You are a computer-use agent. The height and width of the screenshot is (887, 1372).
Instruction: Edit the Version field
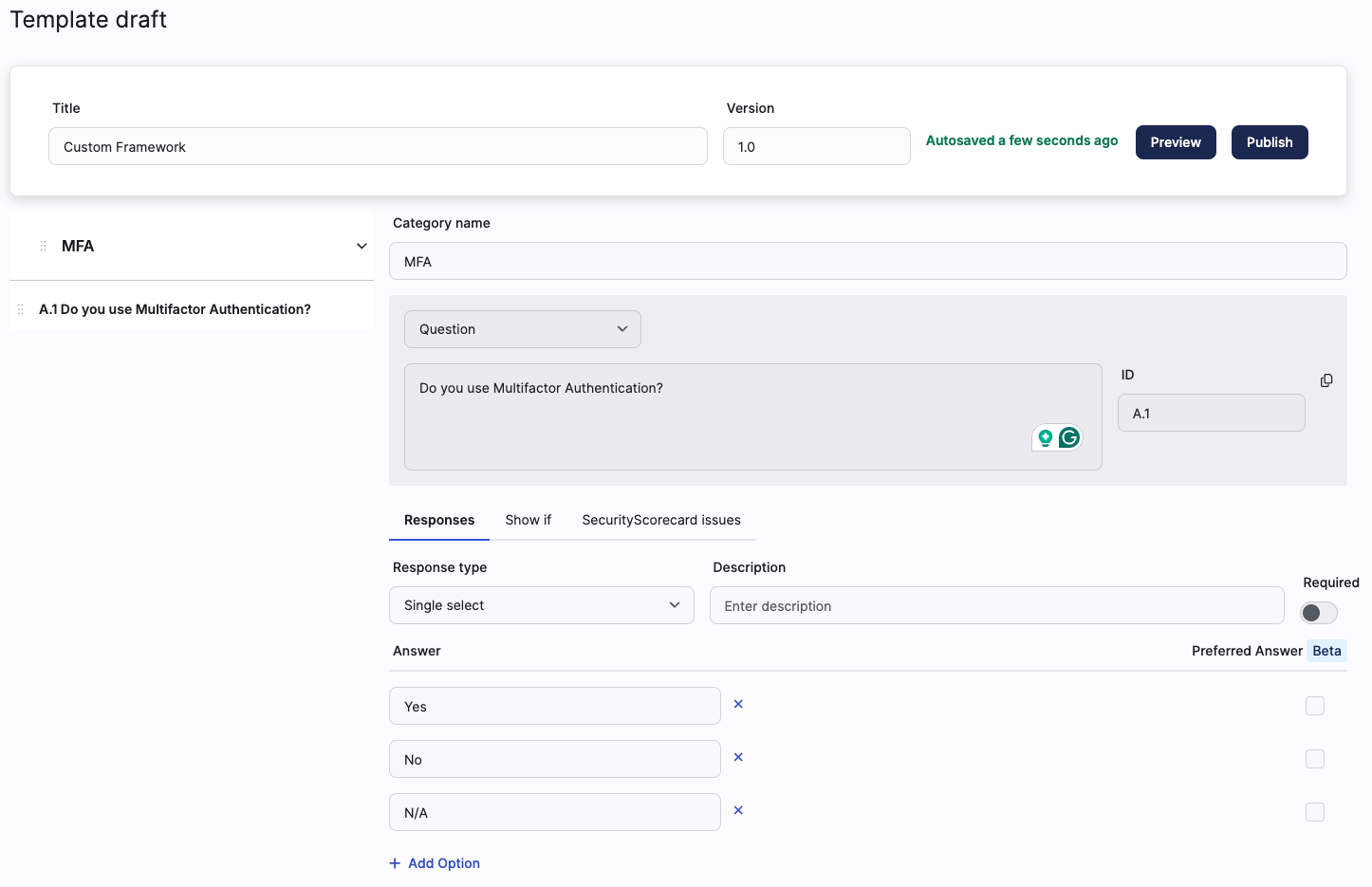817,146
